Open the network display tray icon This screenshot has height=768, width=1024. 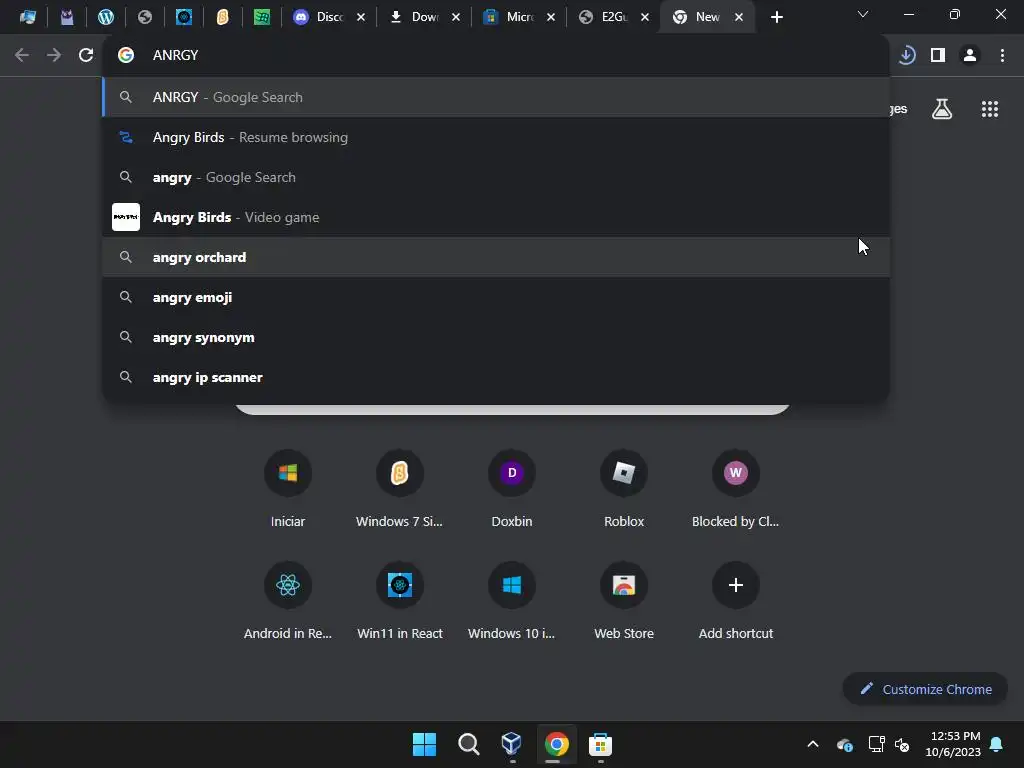click(876, 744)
